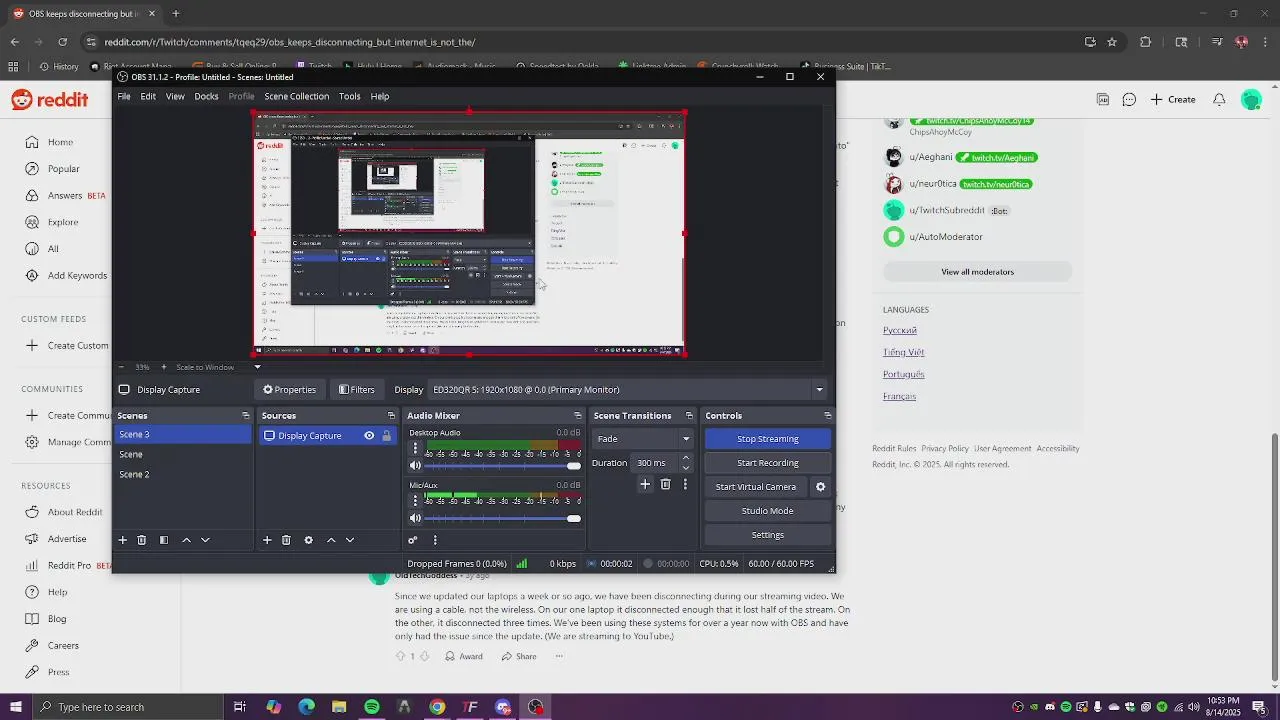The image size is (1280, 720).
Task: Open source Properties button in toolbar
Action: pyautogui.click(x=289, y=390)
